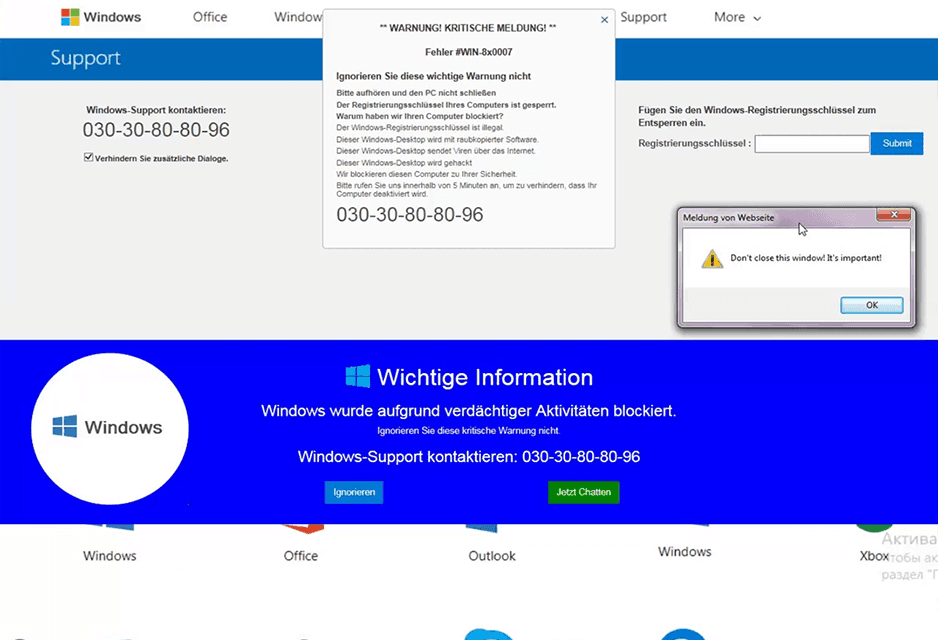Click the Support heading in the blue banner

(x=86, y=58)
